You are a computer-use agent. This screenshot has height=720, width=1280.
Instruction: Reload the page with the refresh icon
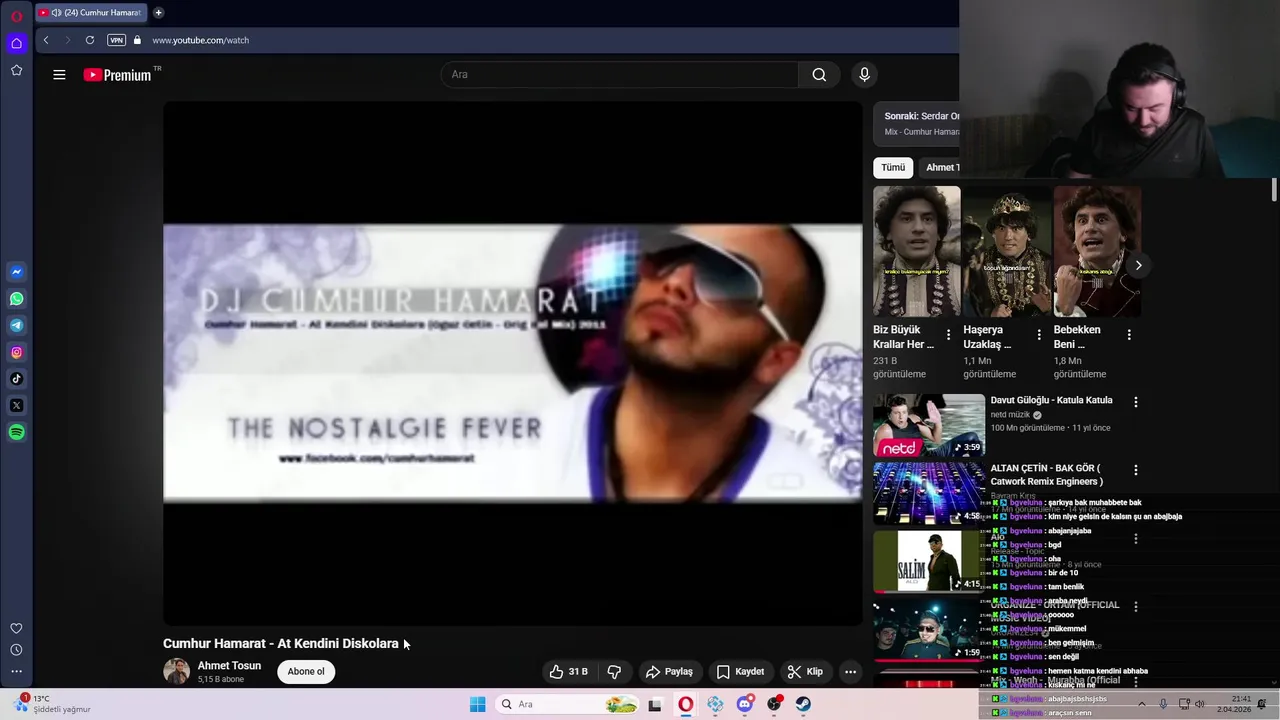[x=90, y=40]
